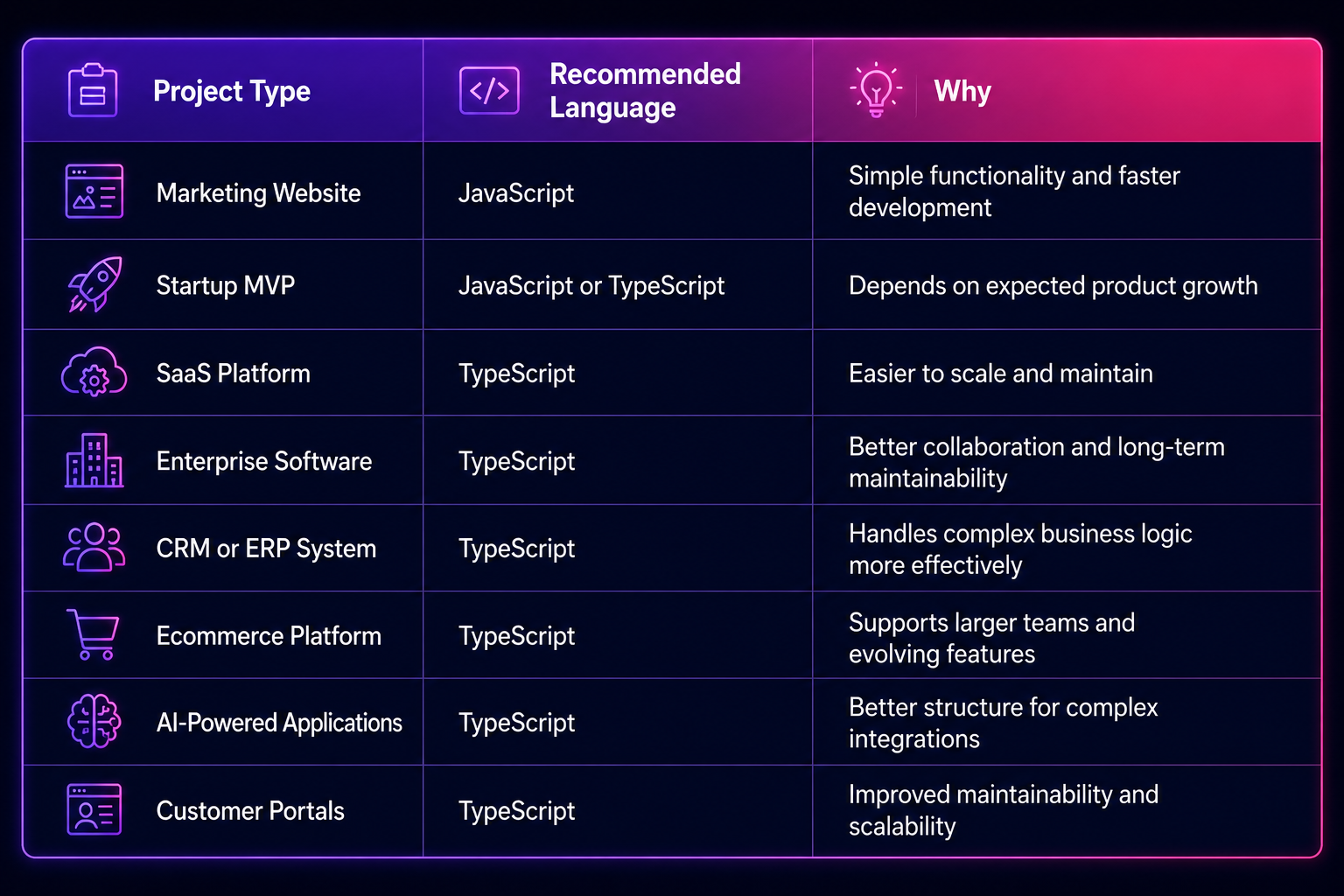Click the people icon for CRM or ERP System

(94, 547)
